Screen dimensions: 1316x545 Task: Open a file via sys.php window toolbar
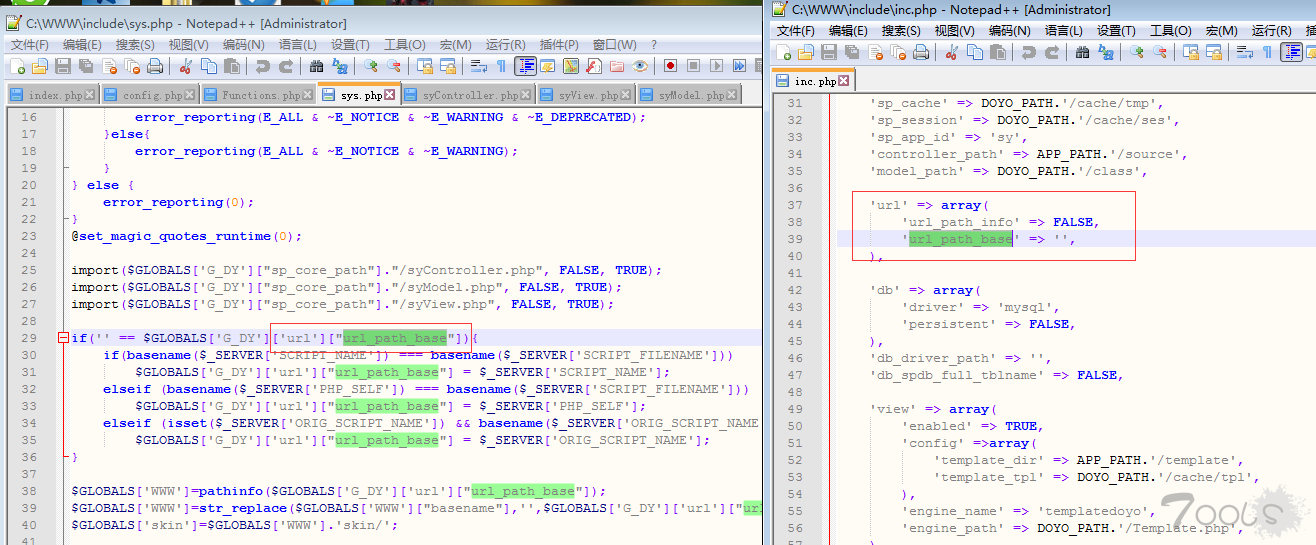(39, 66)
